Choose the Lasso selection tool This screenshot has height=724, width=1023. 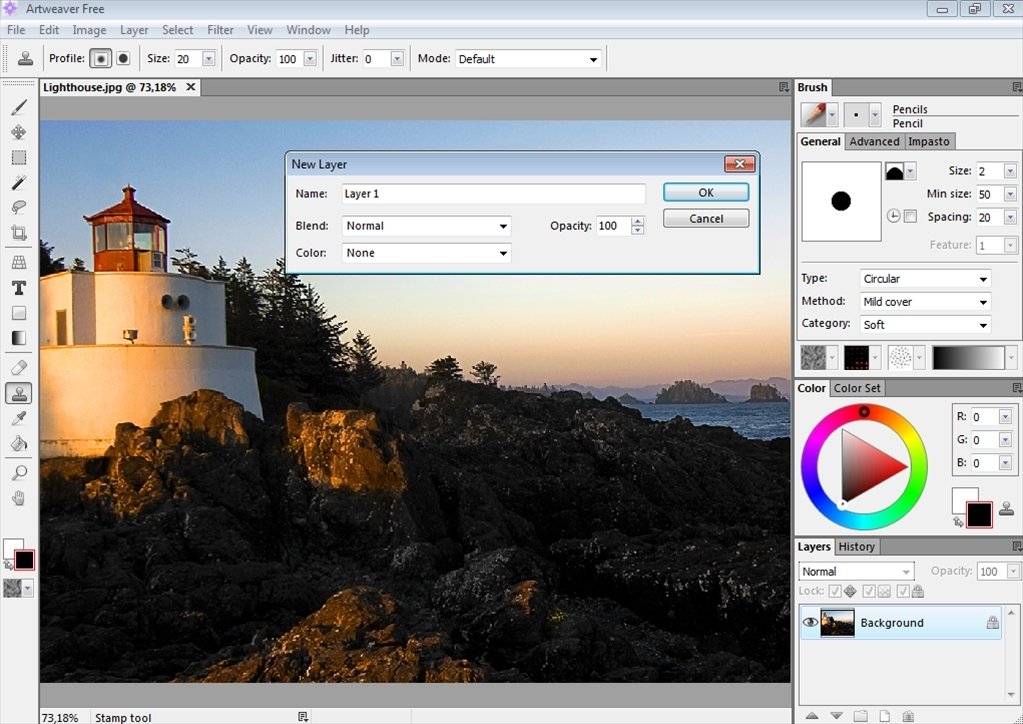click(x=19, y=207)
